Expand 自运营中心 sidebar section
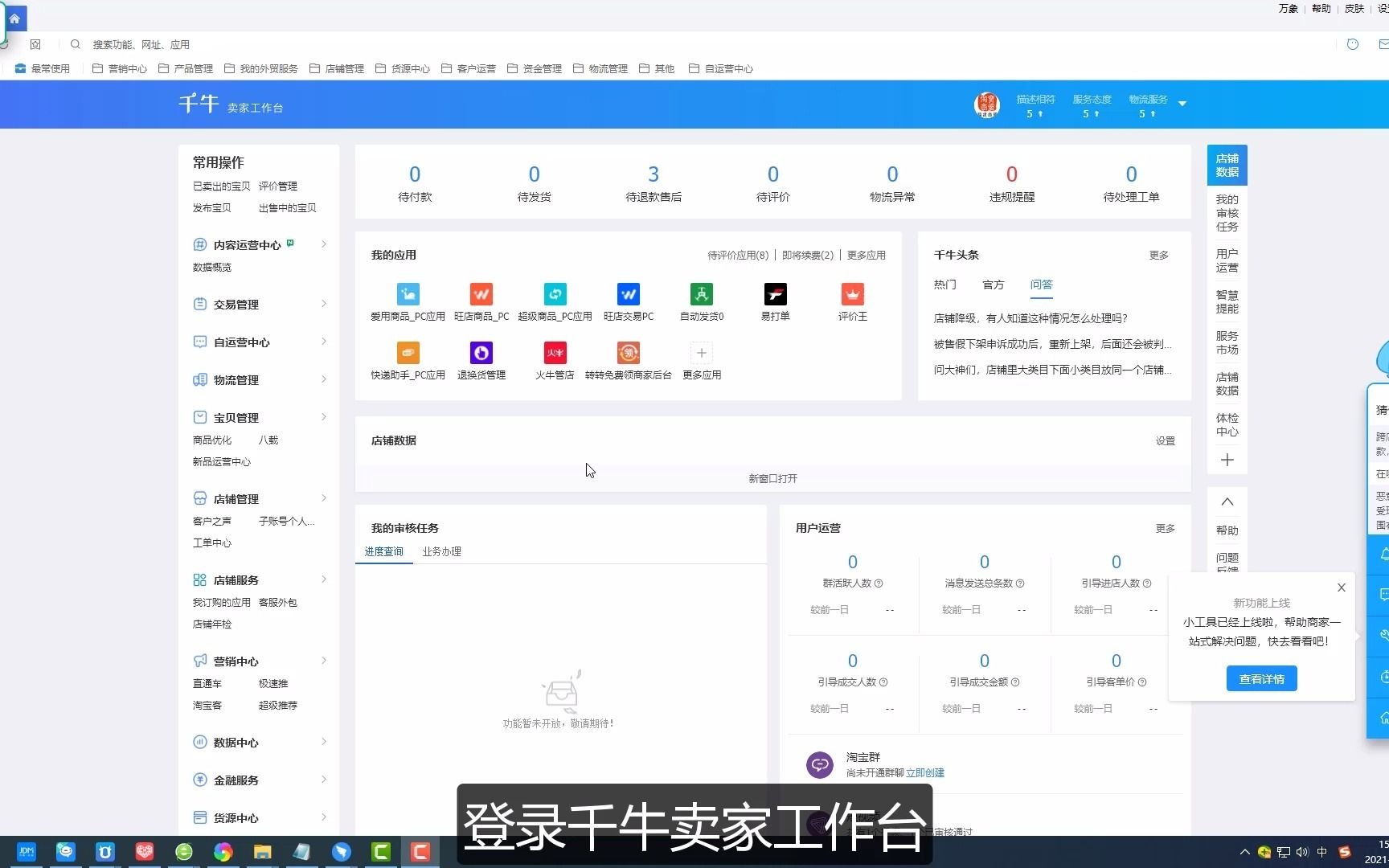The image size is (1389, 868). [324, 342]
